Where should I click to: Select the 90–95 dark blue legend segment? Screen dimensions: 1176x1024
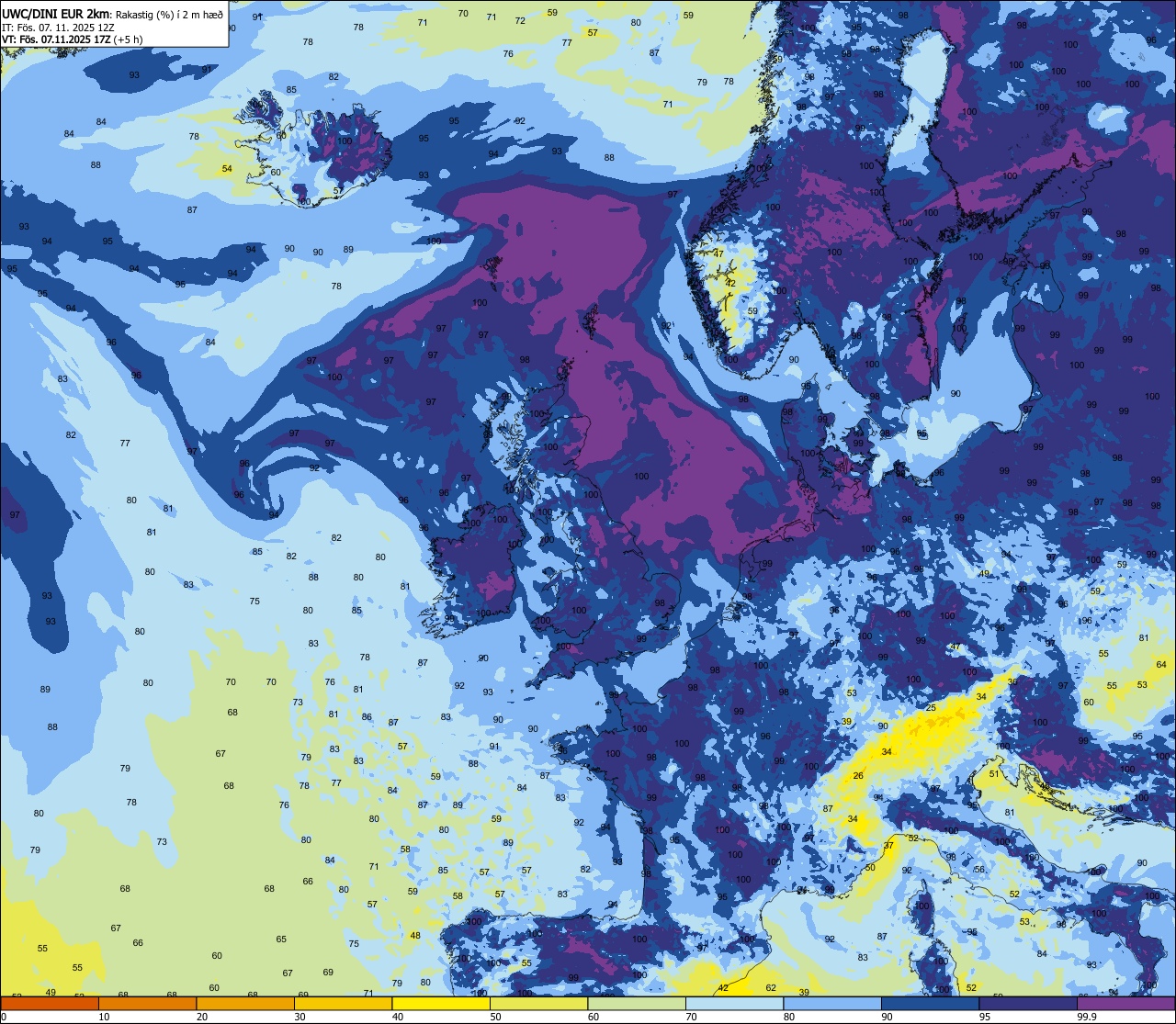(x=930, y=1004)
